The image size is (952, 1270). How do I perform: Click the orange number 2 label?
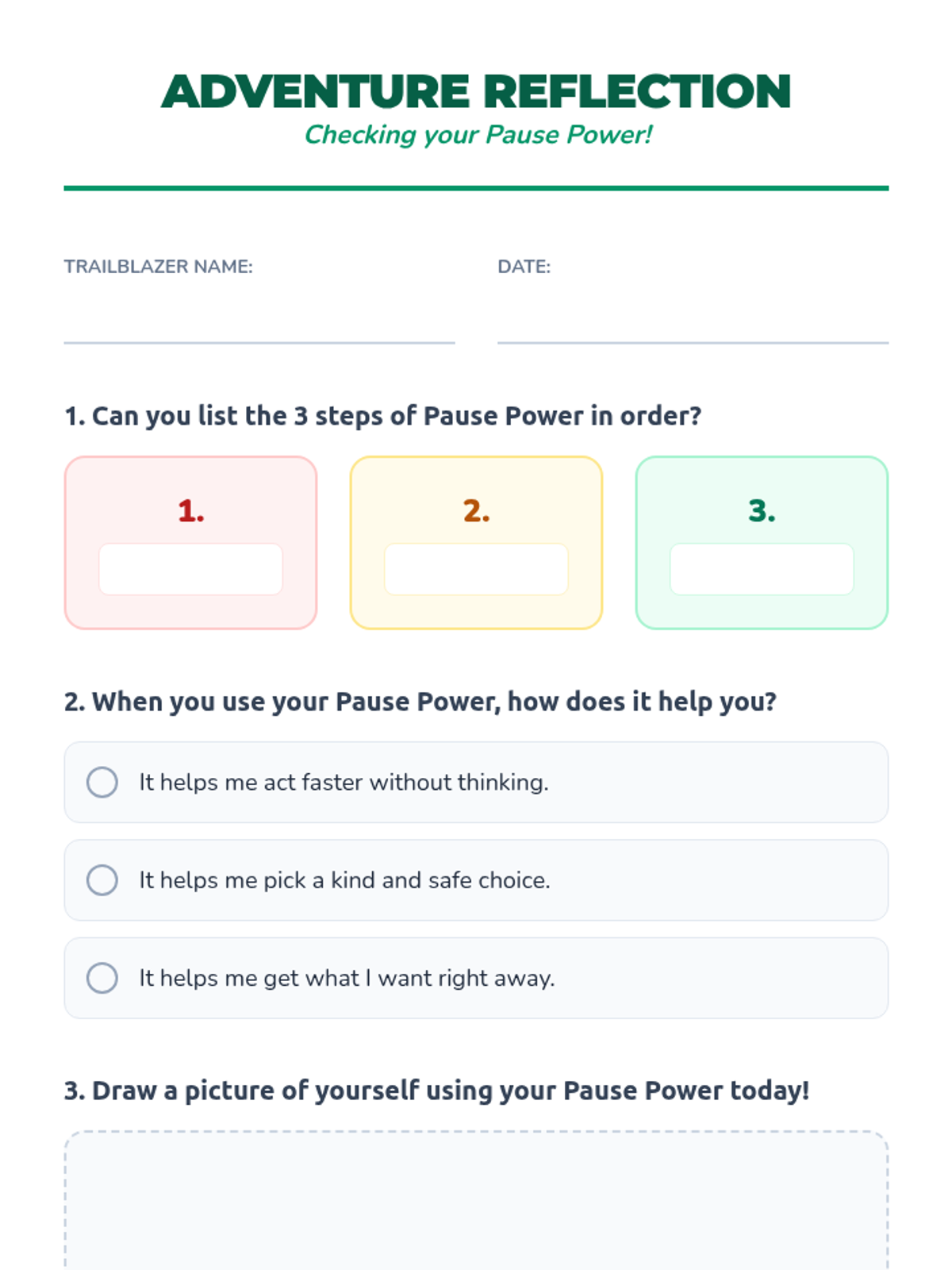pos(476,511)
